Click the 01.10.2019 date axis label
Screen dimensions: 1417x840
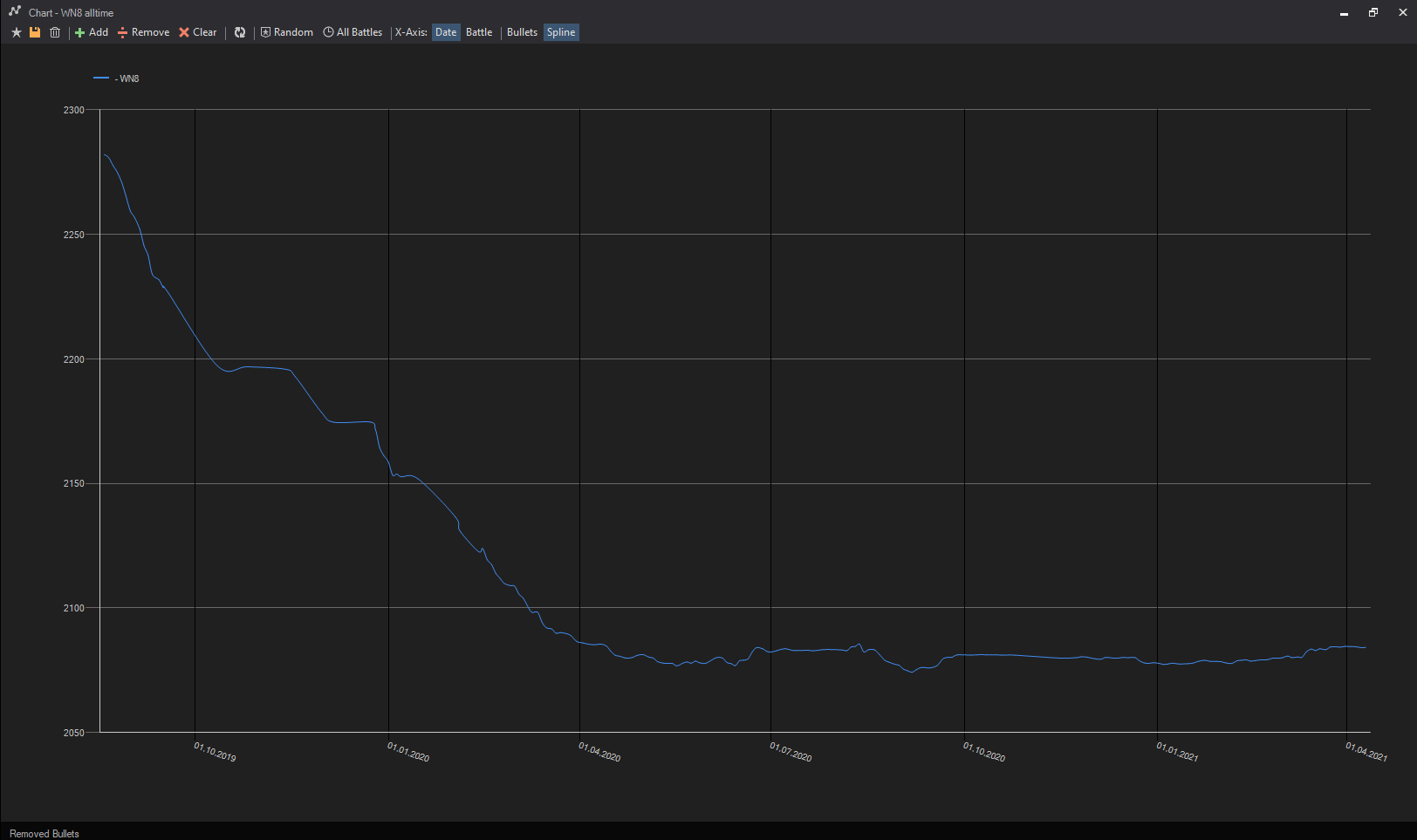click(215, 752)
